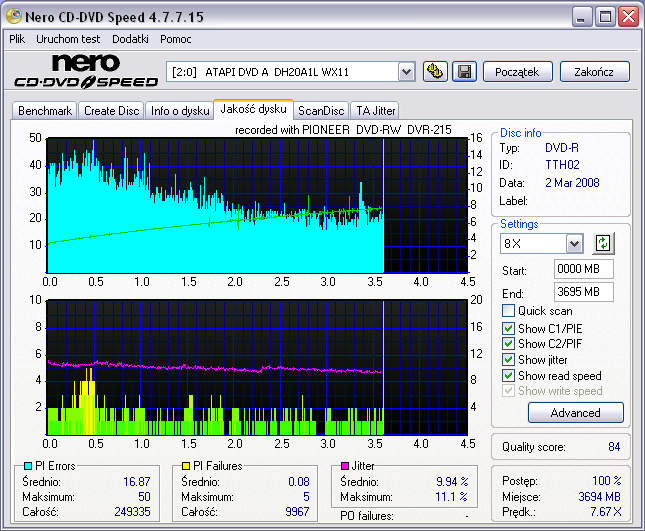Click the disc ID TTH02
This screenshot has width=645, height=531.
tap(562, 165)
